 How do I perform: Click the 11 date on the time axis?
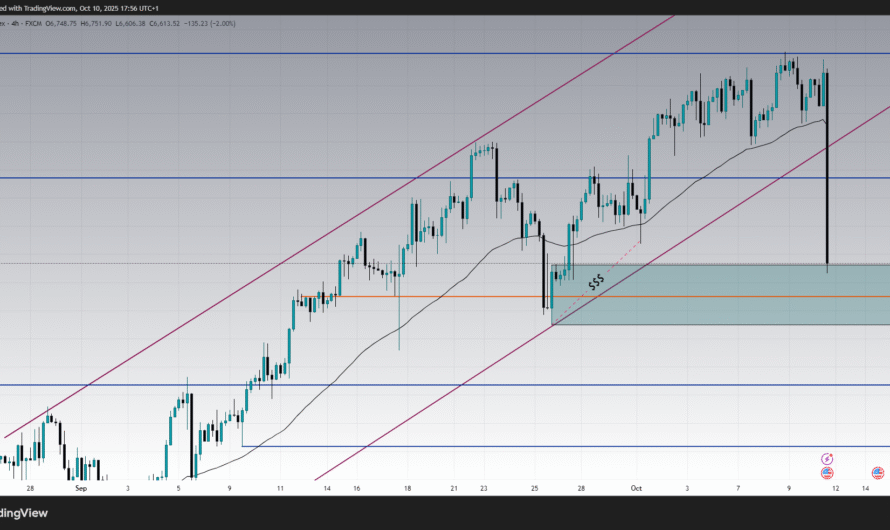tap(280, 488)
